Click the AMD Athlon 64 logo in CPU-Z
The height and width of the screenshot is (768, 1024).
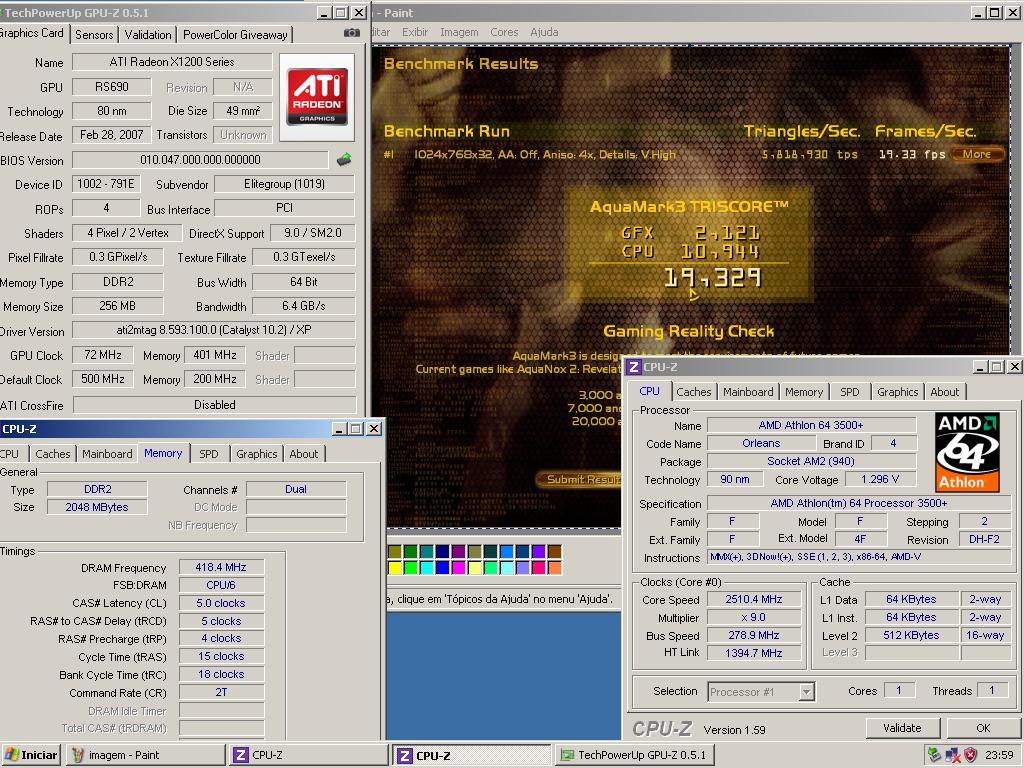point(967,452)
